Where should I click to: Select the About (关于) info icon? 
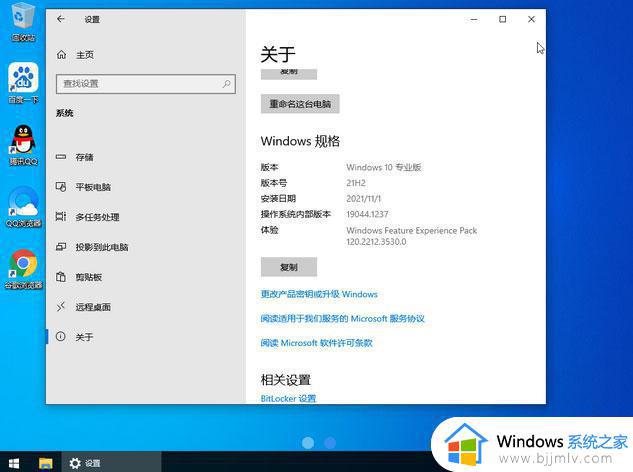pos(61,336)
